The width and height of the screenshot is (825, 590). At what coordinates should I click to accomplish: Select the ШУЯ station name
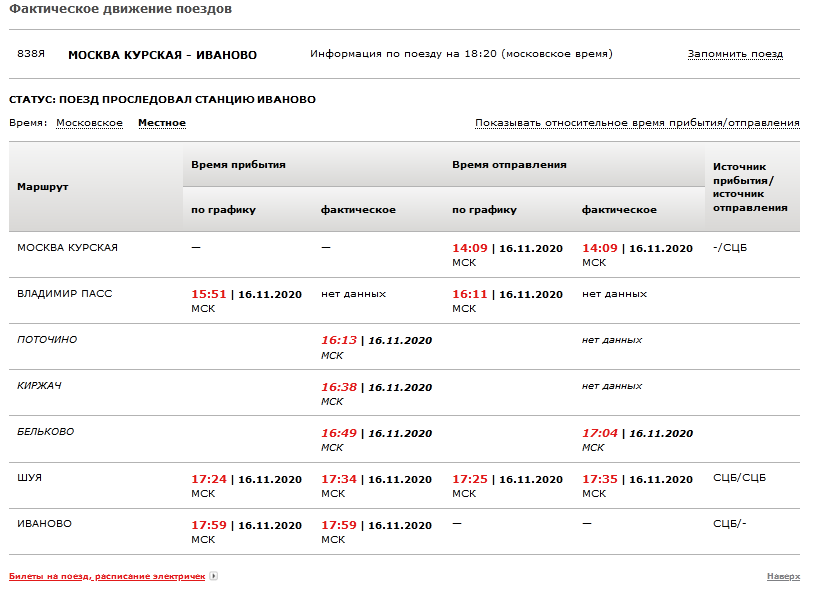(x=30, y=478)
